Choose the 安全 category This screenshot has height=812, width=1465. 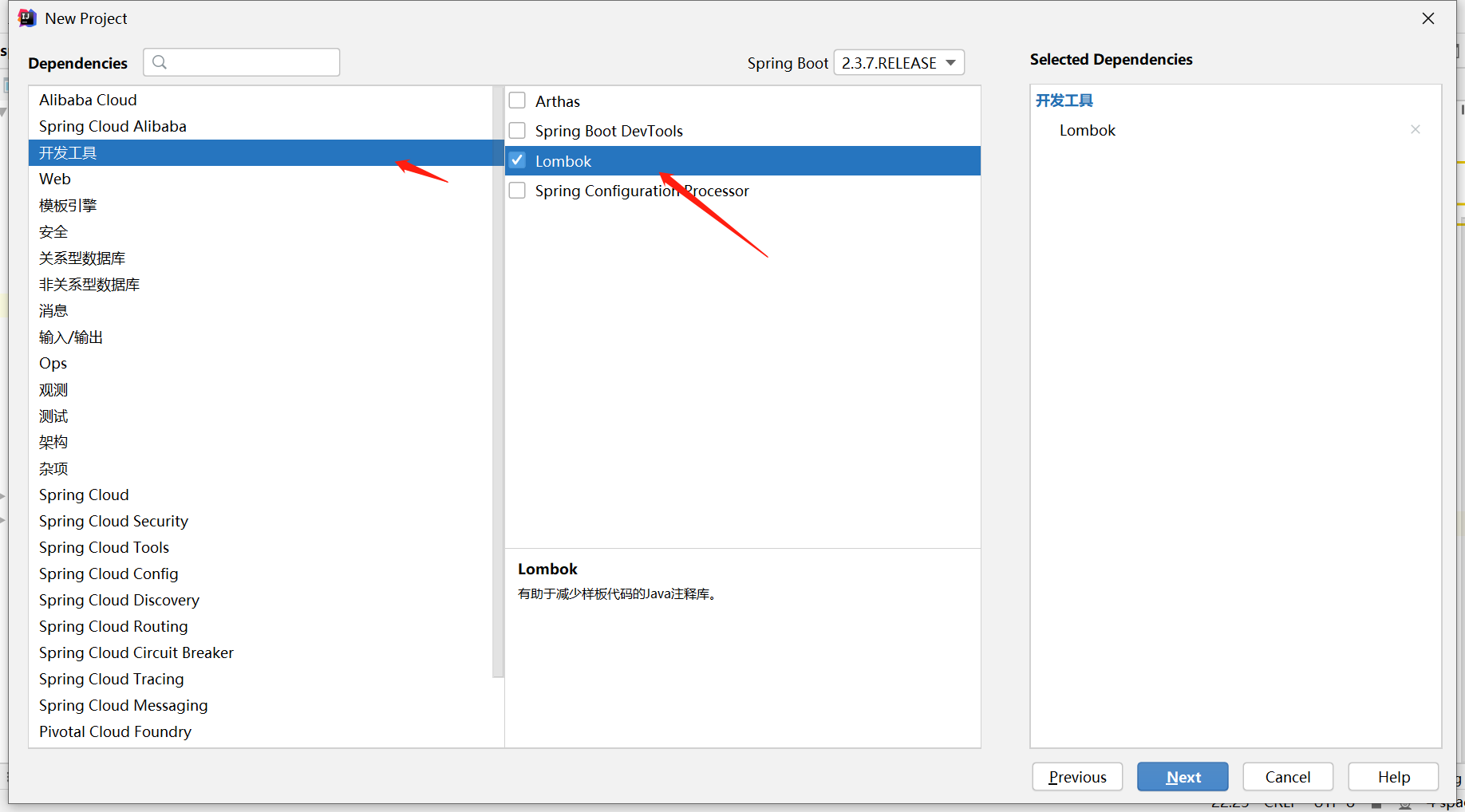coord(261,231)
